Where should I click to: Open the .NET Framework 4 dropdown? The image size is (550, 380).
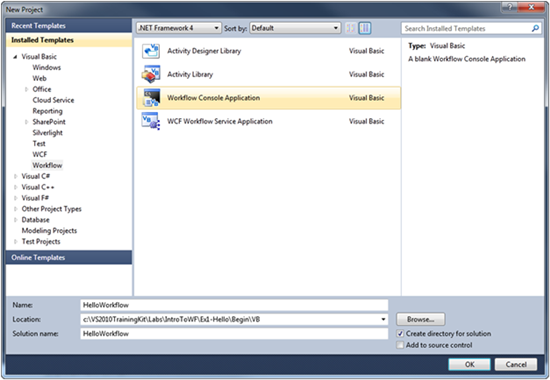(179, 28)
